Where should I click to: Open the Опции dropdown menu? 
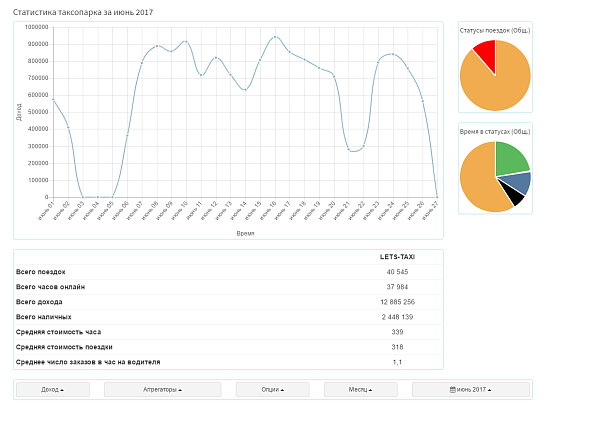click(x=272, y=389)
